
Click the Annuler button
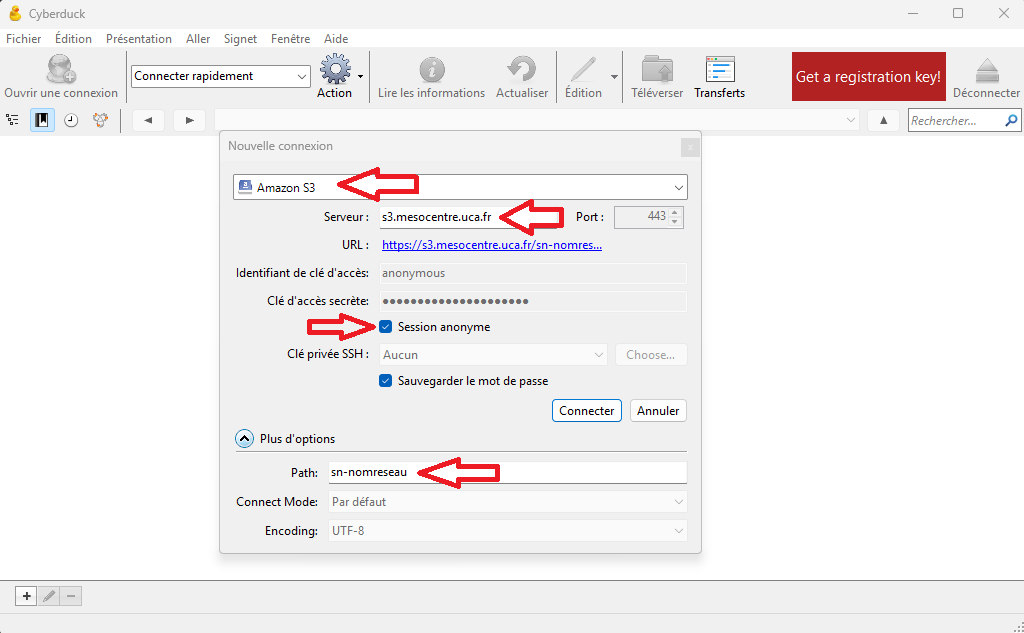point(658,411)
